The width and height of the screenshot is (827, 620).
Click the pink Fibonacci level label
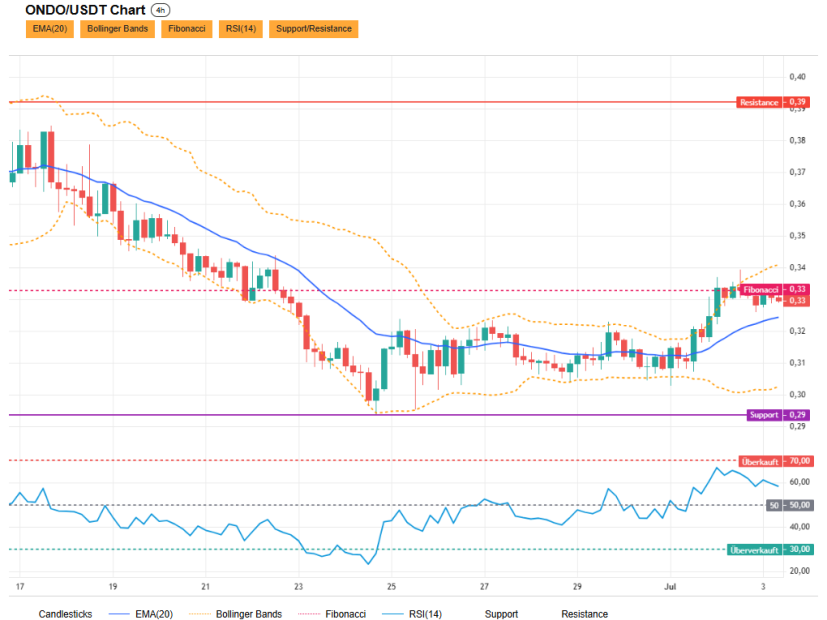pos(774,289)
